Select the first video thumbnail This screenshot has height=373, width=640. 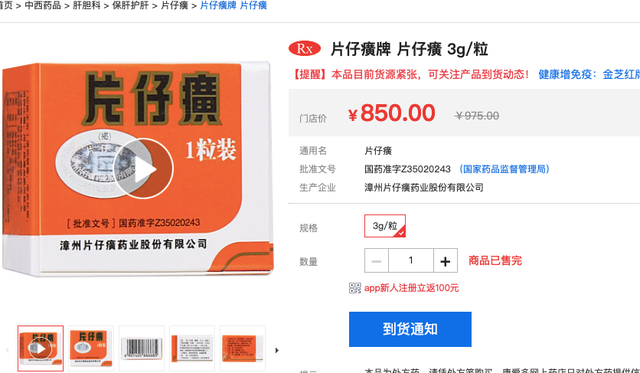40,348
